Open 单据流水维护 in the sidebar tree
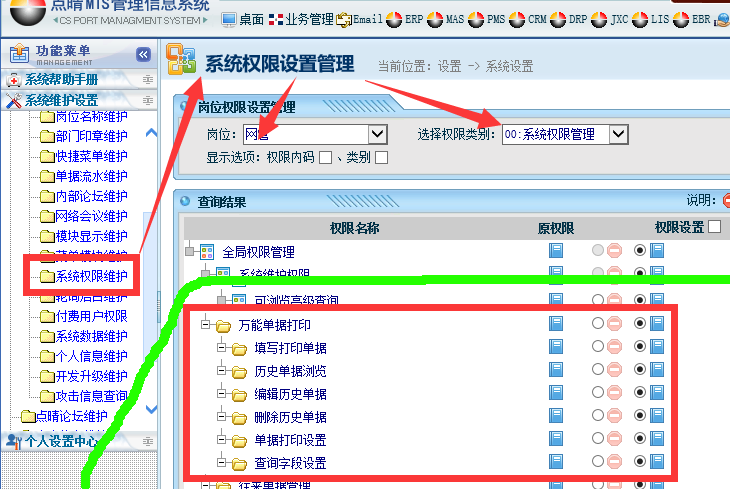The image size is (730, 489). click(84, 176)
